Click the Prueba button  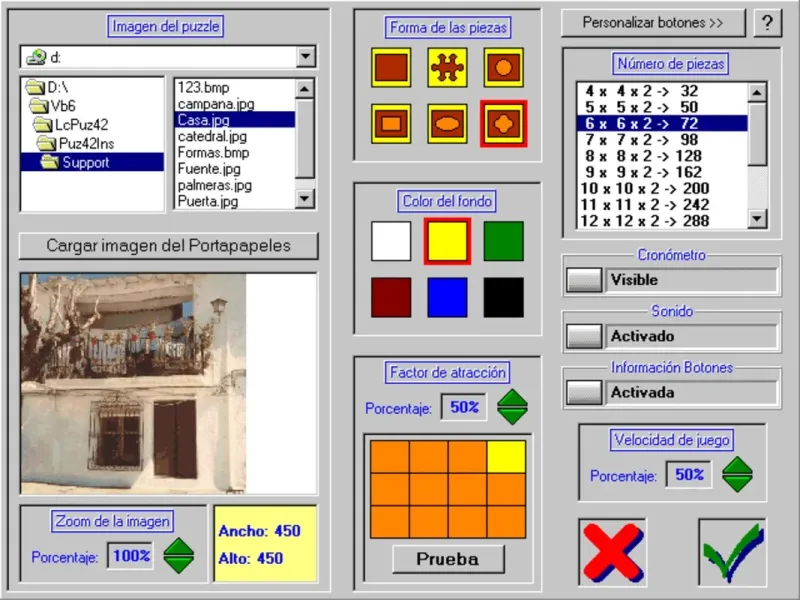click(448, 559)
